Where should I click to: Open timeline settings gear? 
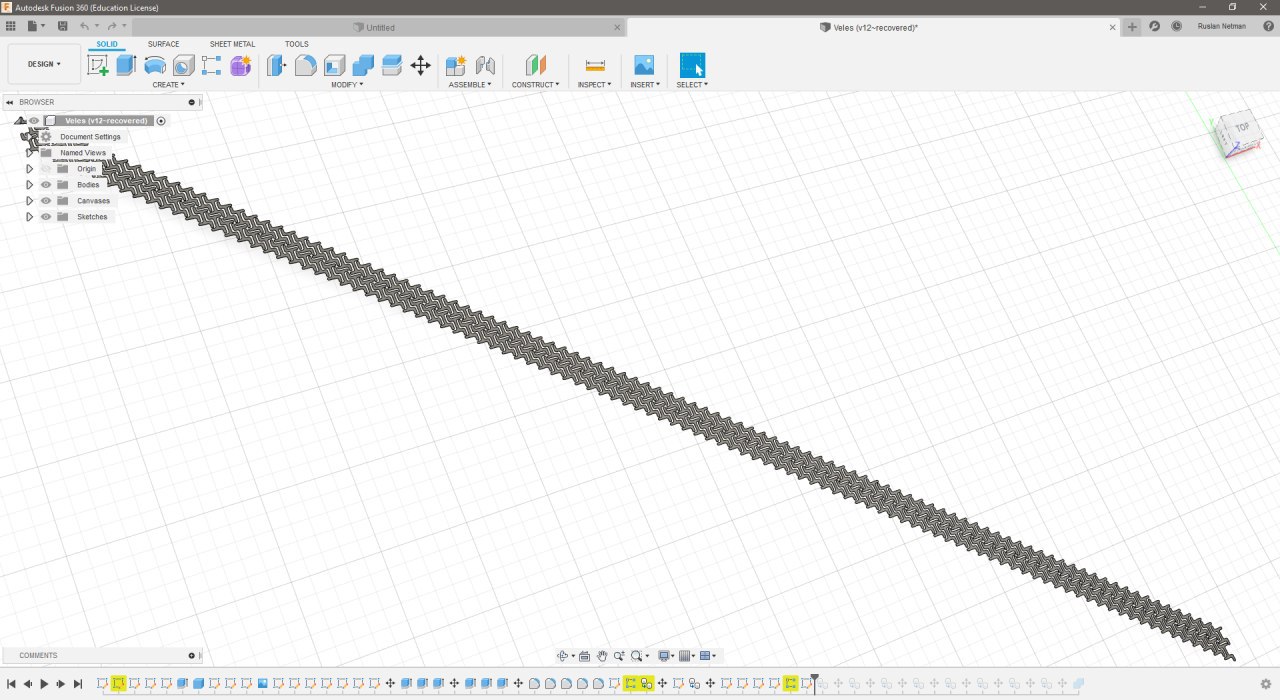[1266, 684]
